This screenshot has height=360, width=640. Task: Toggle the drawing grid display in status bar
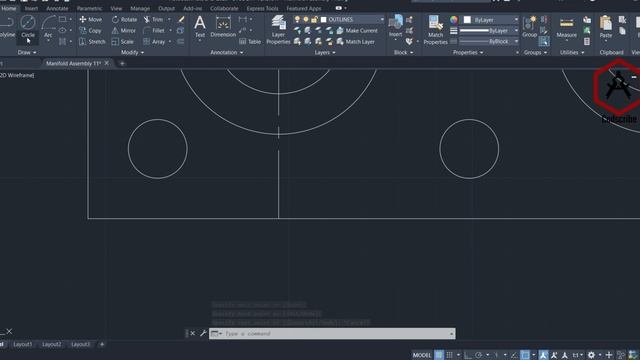[439, 355]
